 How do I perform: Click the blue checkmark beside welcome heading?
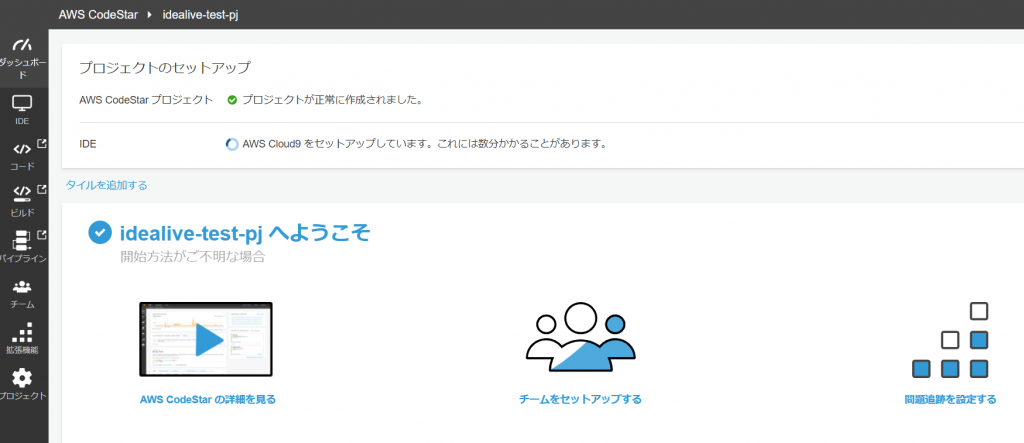point(99,232)
